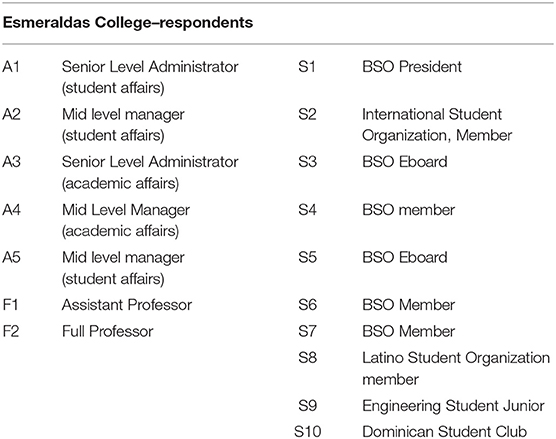Screen dimensions: 556x439
Task: Click the Assistant Professor entry
Action: tap(127, 305)
